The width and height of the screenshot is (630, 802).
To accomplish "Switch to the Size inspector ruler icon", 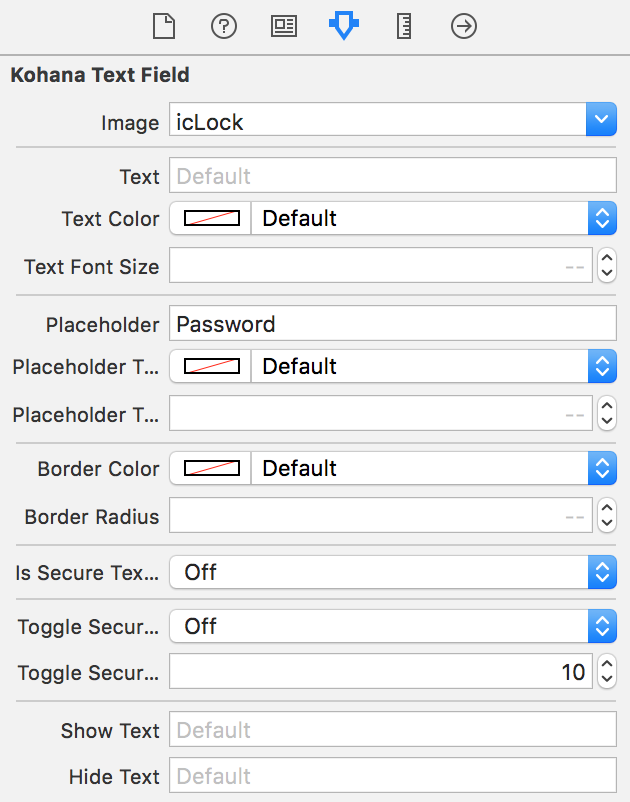I will [404, 26].
